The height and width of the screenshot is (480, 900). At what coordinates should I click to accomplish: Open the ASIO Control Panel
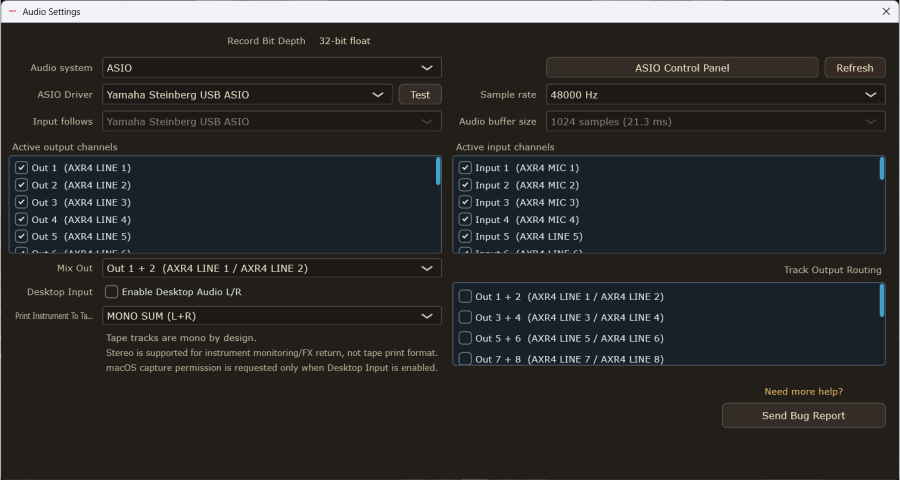pyautogui.click(x=682, y=68)
